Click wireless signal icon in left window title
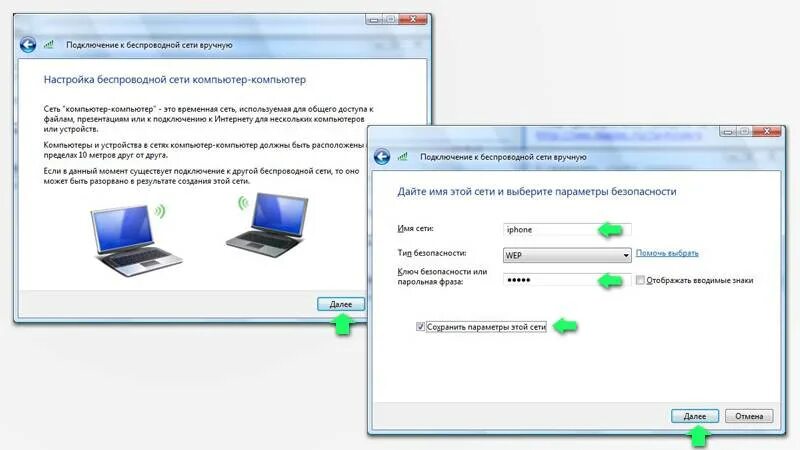The image size is (800, 450). pyautogui.click(x=49, y=45)
